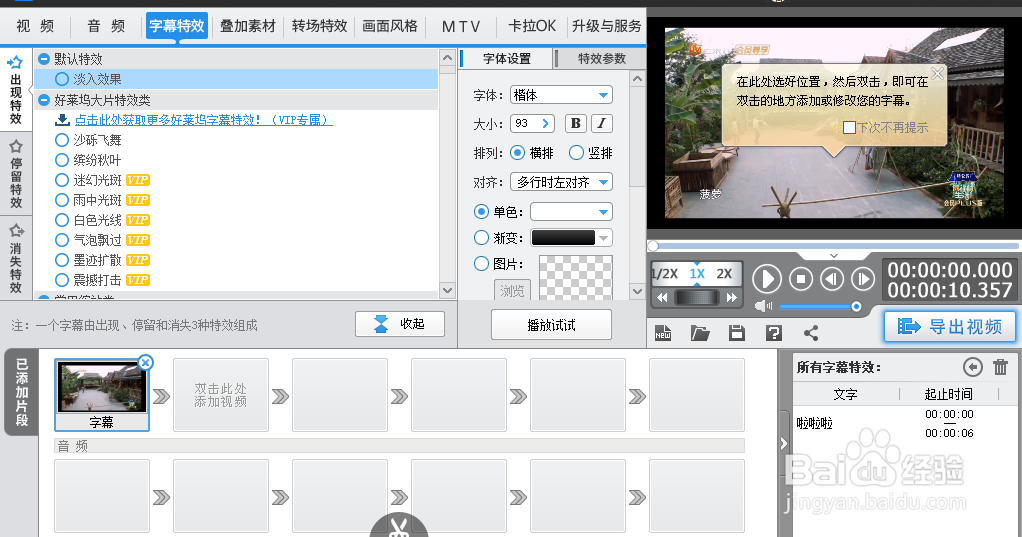This screenshot has height=537, width=1022.
Task: Select 图片 fill mode radio
Action: 481,263
